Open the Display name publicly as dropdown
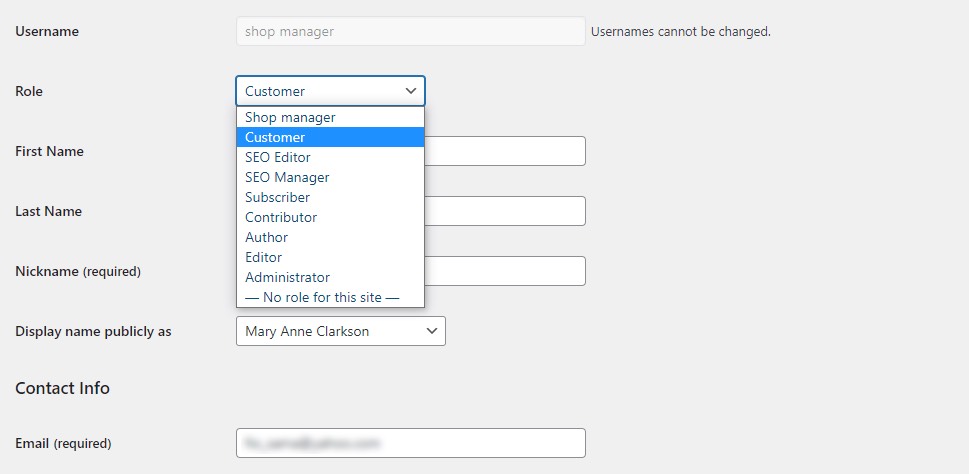Screen dimensions: 969x474 click(341, 331)
